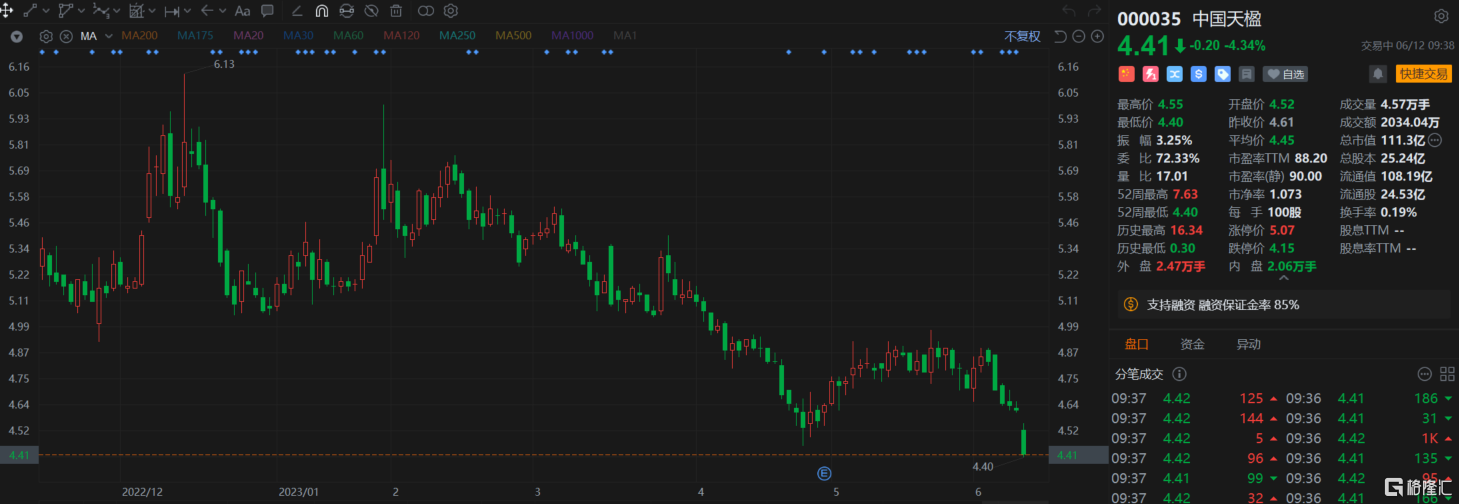Toggle the MA1000 line
The image size is (1459, 504).
point(572,36)
